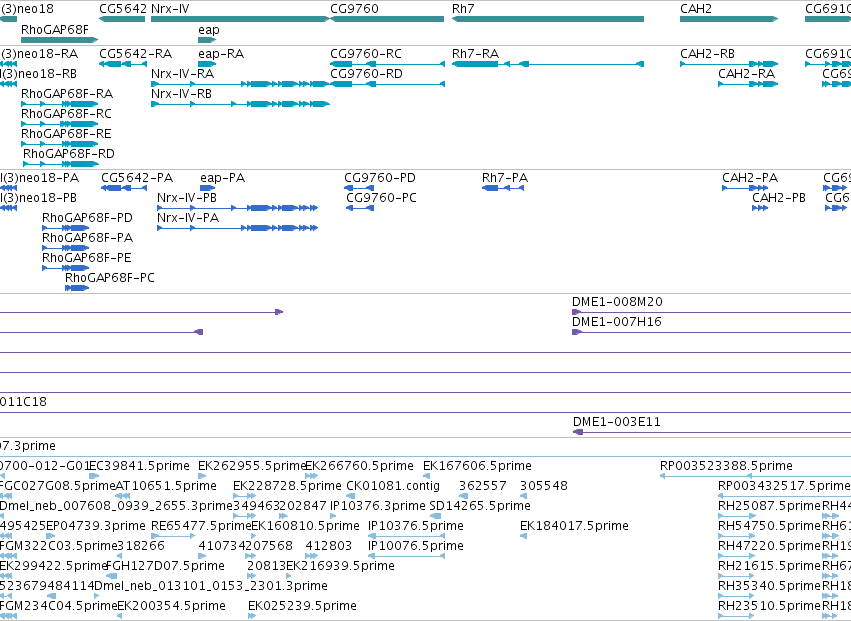The height and width of the screenshot is (621, 851).
Task: Select protein CAH2-PA
Action: pos(745,188)
